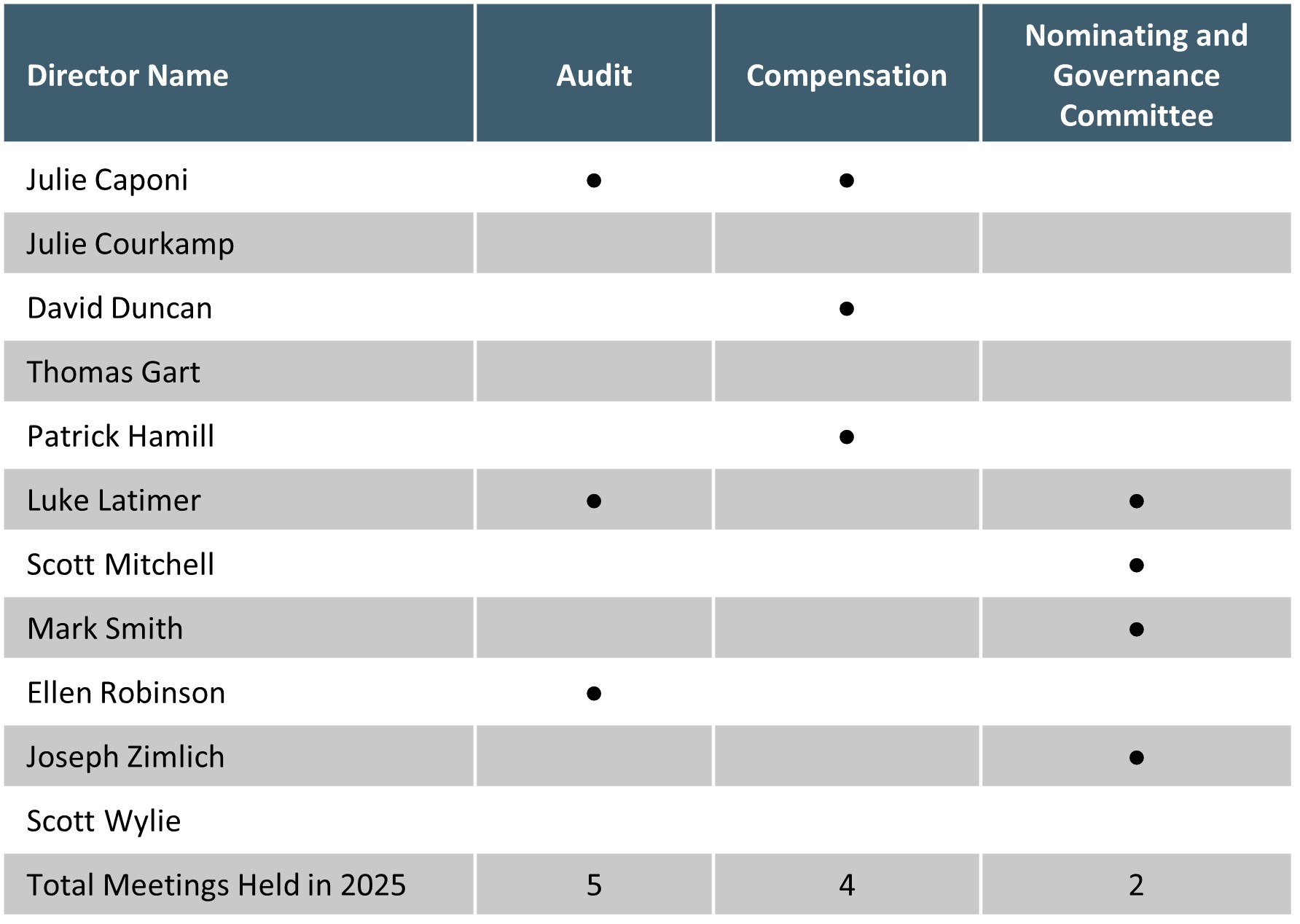Select the Thomas Gart name cell

[113, 372]
